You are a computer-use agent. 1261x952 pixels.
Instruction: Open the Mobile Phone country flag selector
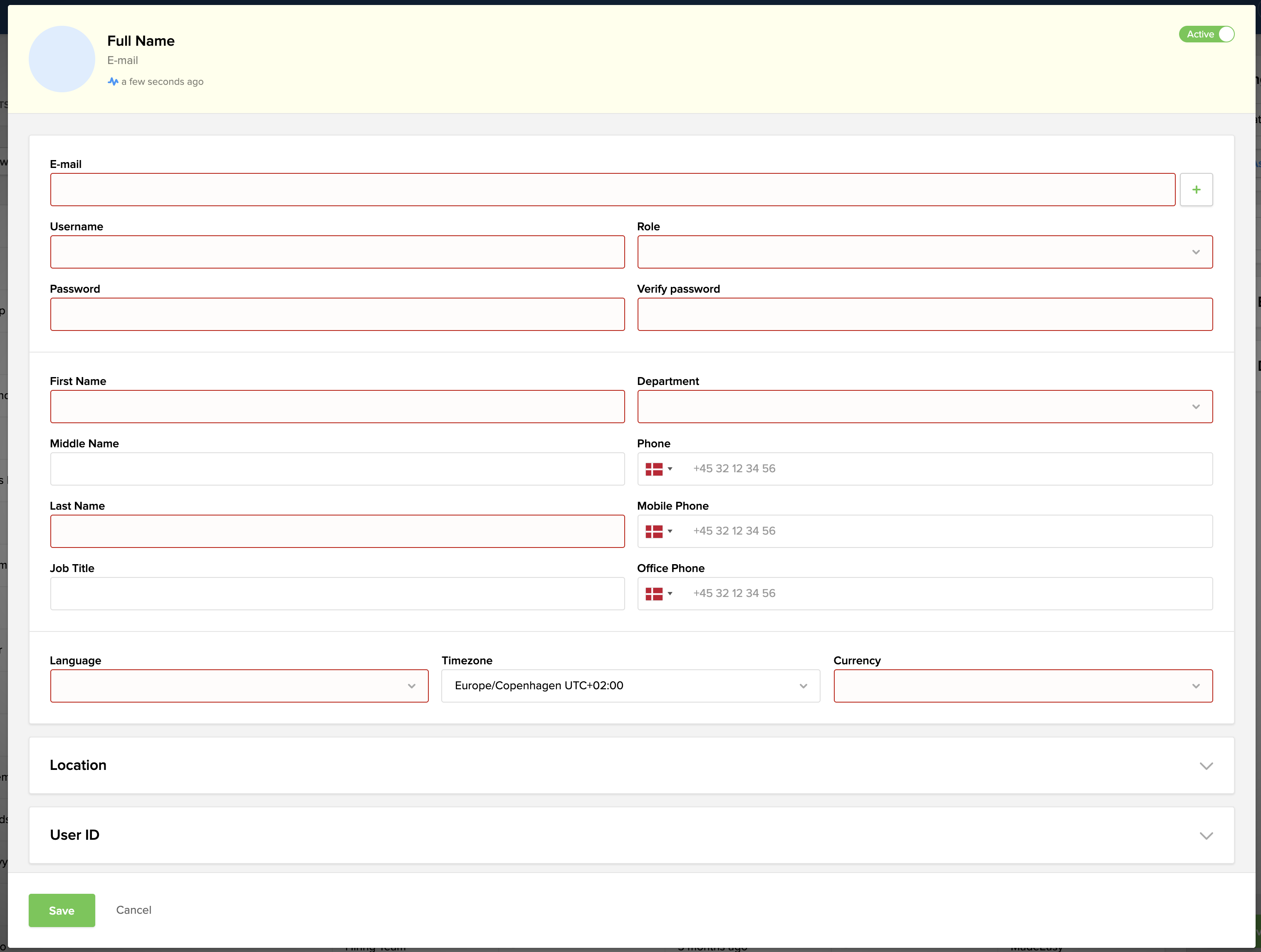[658, 531]
